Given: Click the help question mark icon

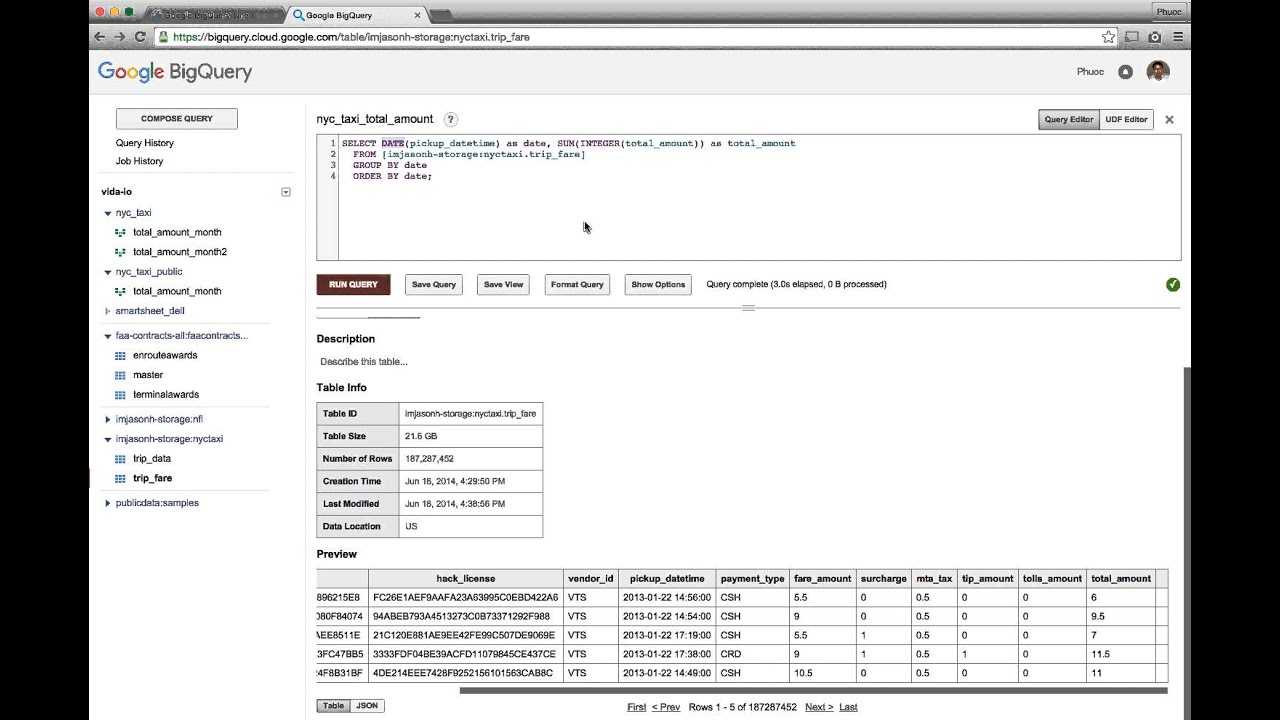Looking at the screenshot, I should tap(451, 119).
